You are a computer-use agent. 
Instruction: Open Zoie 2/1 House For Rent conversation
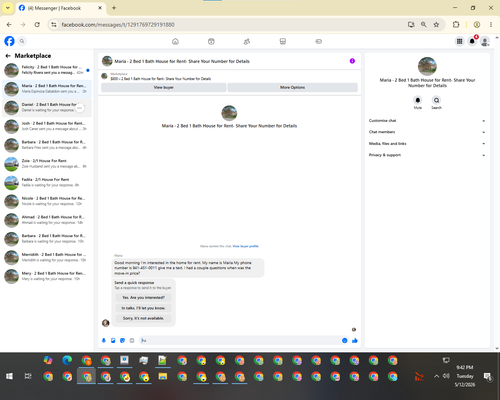(47, 164)
